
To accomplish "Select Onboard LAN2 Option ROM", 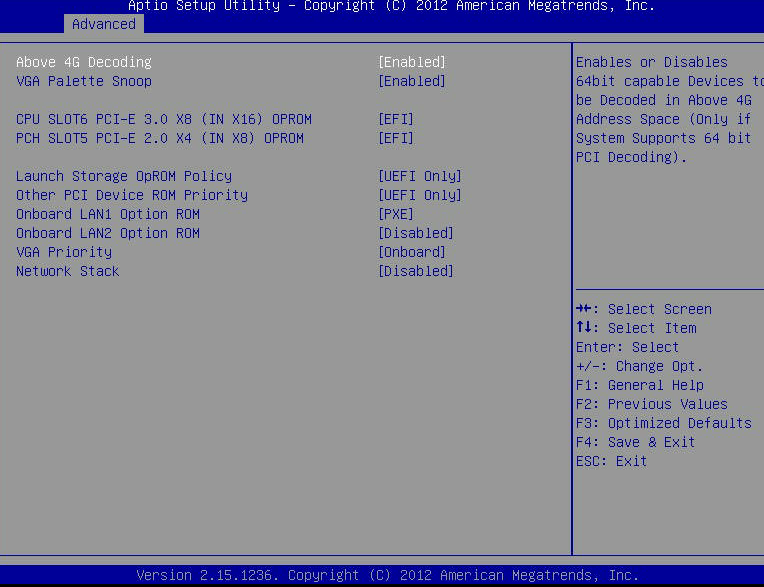I will click(108, 233).
